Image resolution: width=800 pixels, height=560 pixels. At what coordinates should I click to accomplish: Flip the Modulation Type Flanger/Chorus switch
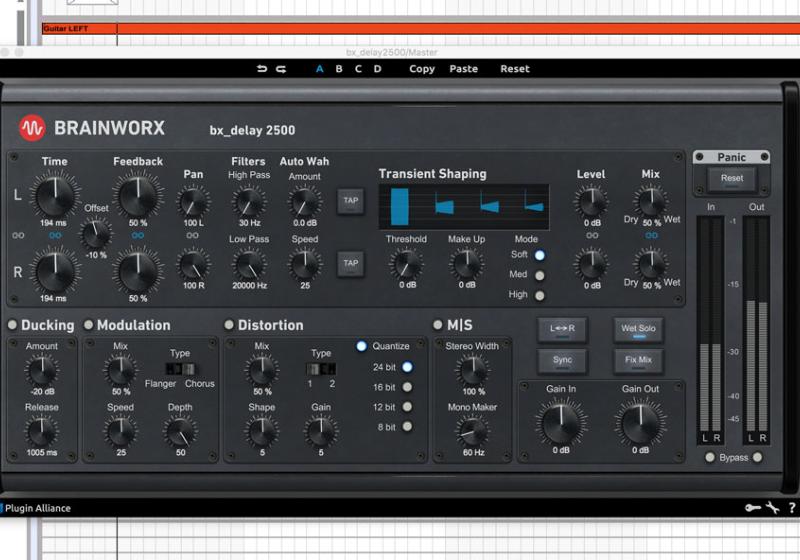tap(181, 369)
